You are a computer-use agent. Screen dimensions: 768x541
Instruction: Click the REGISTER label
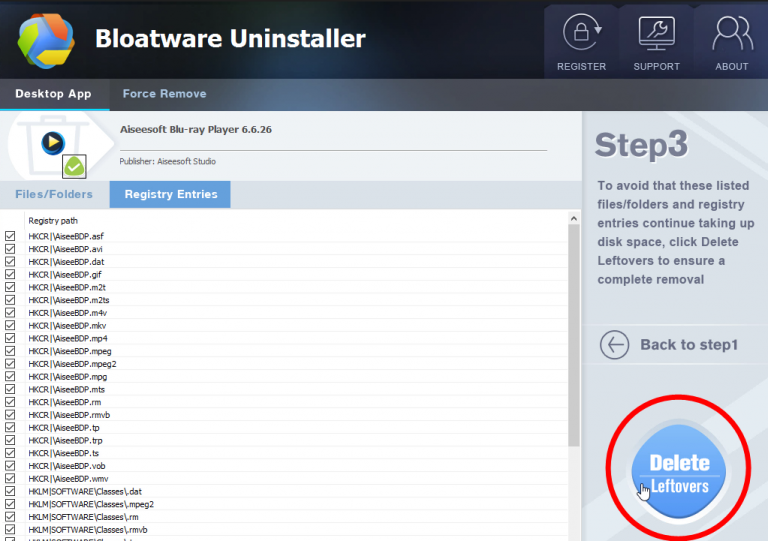coord(581,67)
